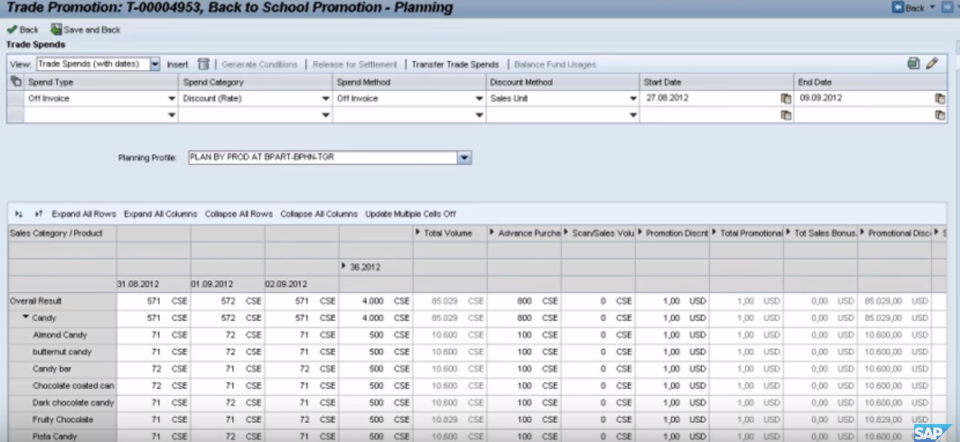Toggle Update Multiple Cells Off
960x442 pixels.
410,214
